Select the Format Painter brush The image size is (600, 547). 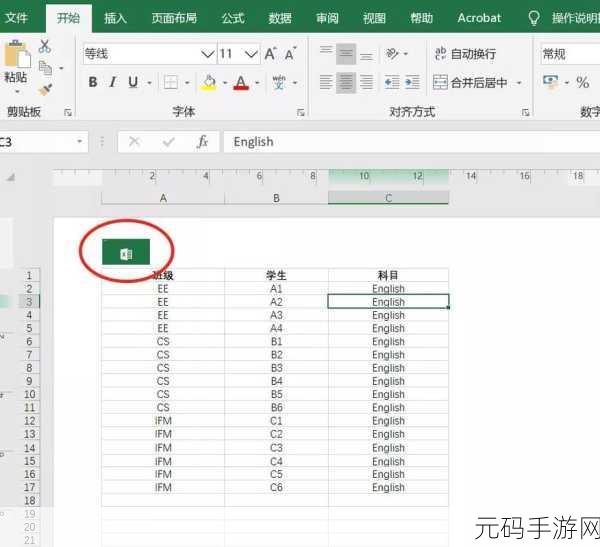click(45, 90)
